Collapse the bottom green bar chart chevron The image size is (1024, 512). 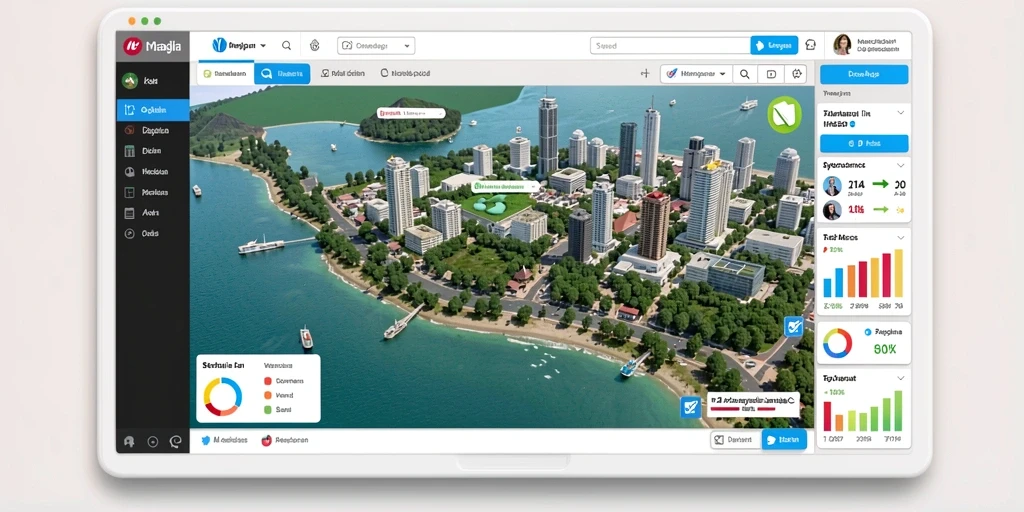tap(901, 378)
